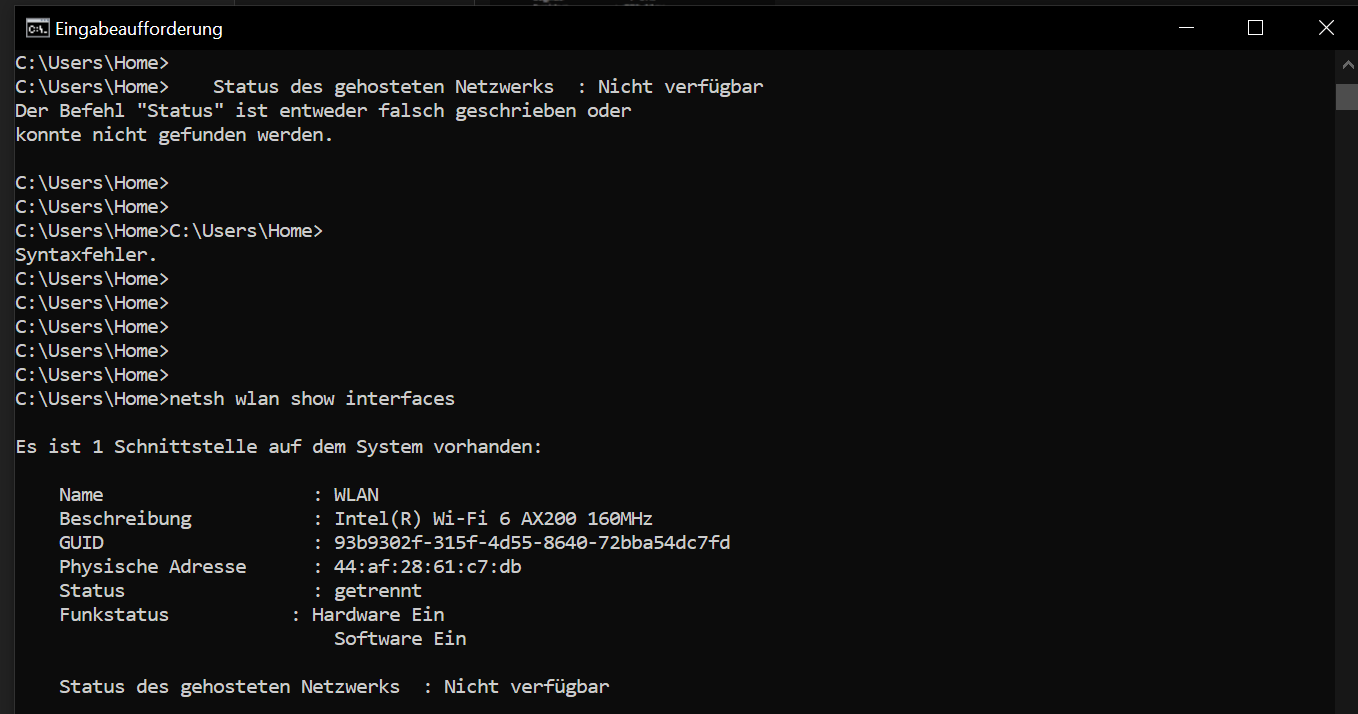The height and width of the screenshot is (714, 1358).
Task: Minimize the Eingabeaufforderung window
Action: 1186,28
